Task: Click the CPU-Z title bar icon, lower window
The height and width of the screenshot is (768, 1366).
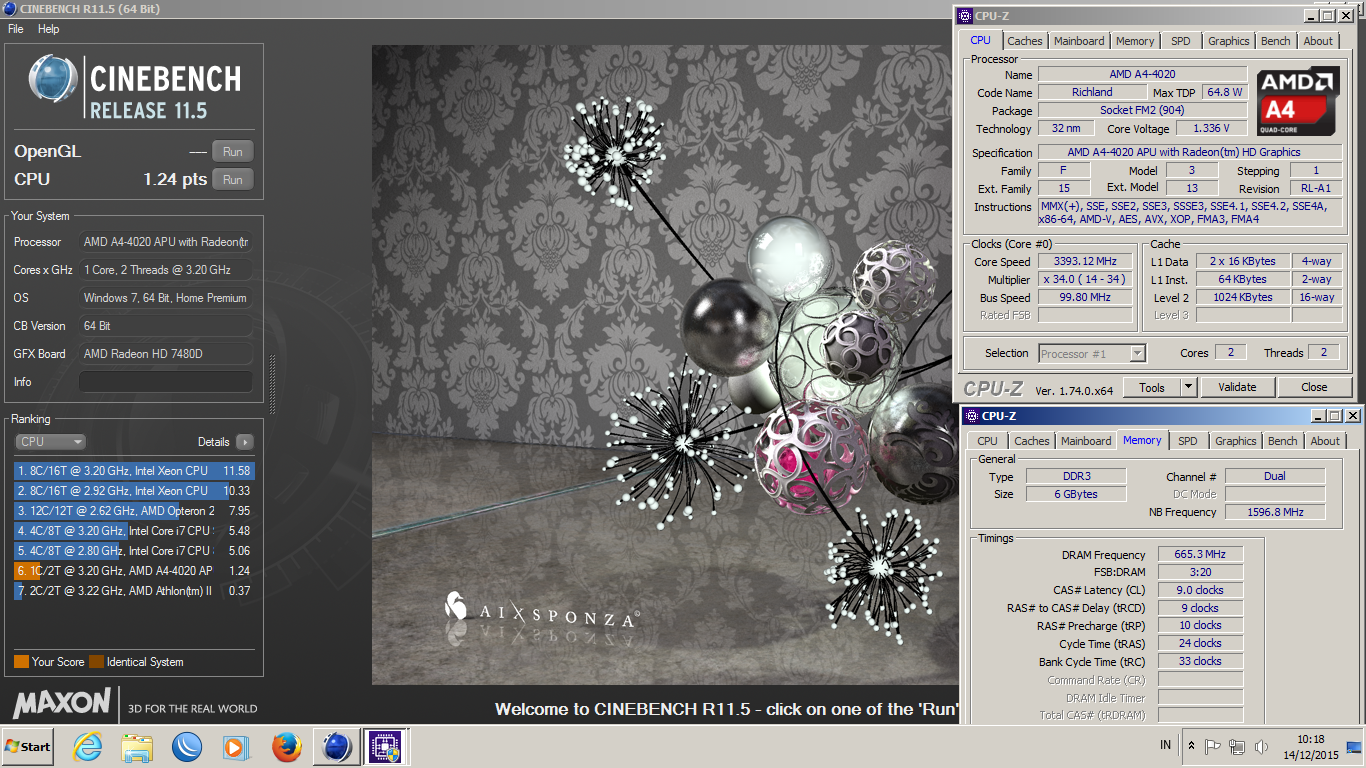Action: [x=971, y=416]
